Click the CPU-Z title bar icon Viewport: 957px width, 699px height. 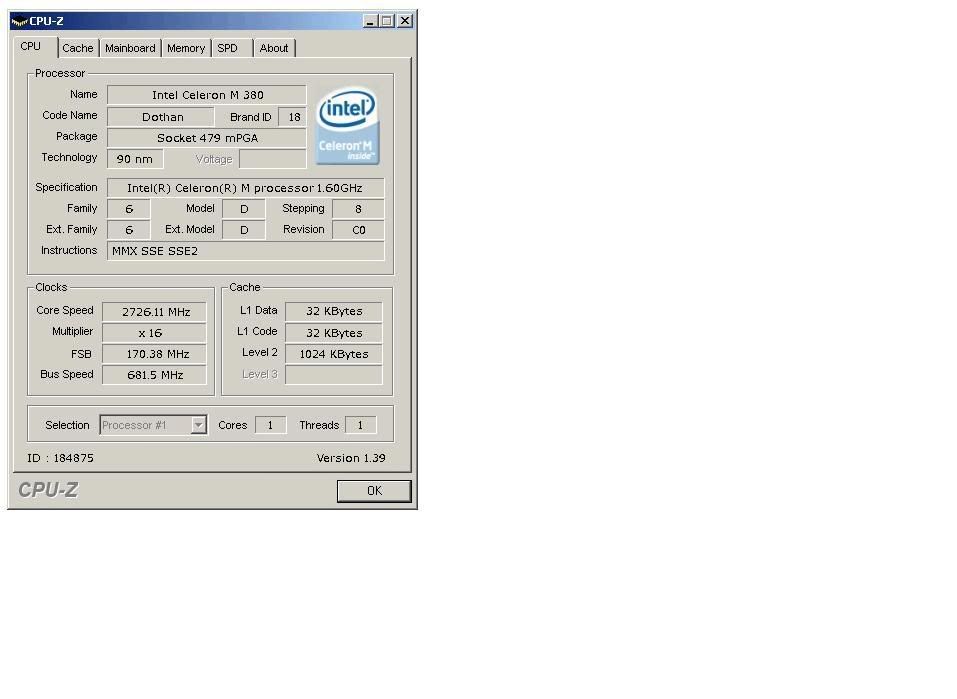[x=20, y=21]
